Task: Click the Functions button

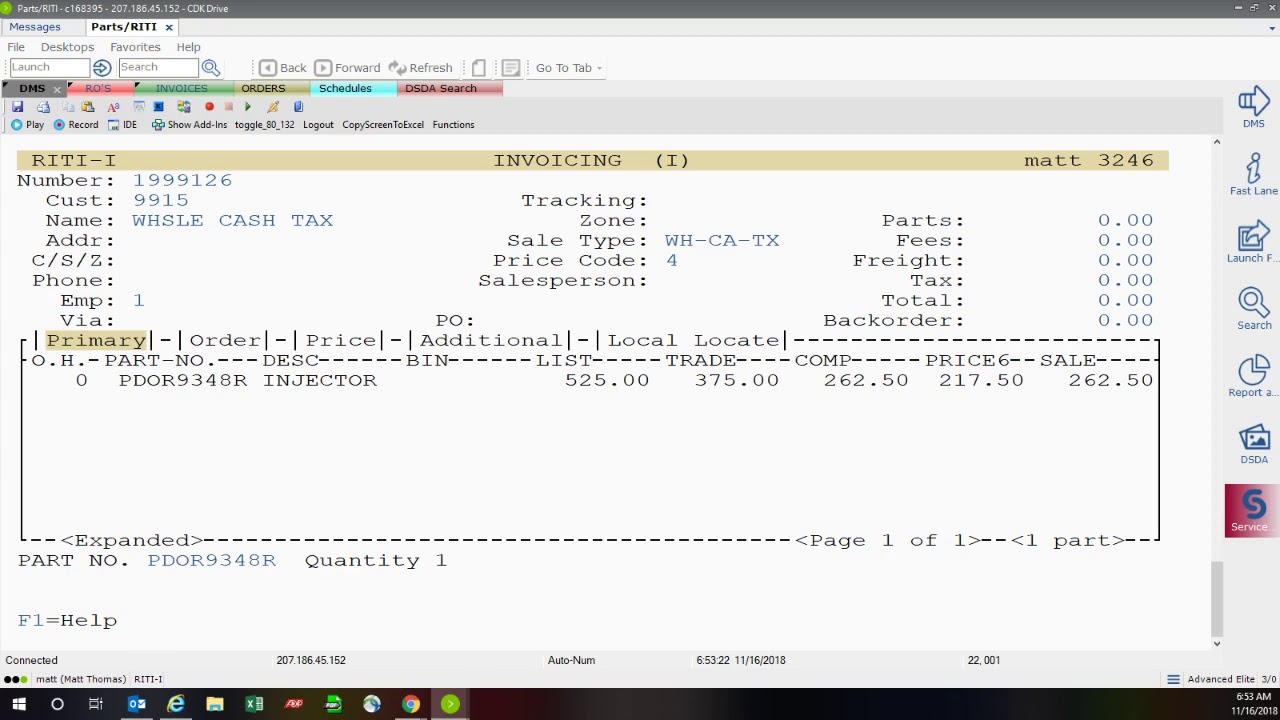Action: pyautogui.click(x=453, y=125)
